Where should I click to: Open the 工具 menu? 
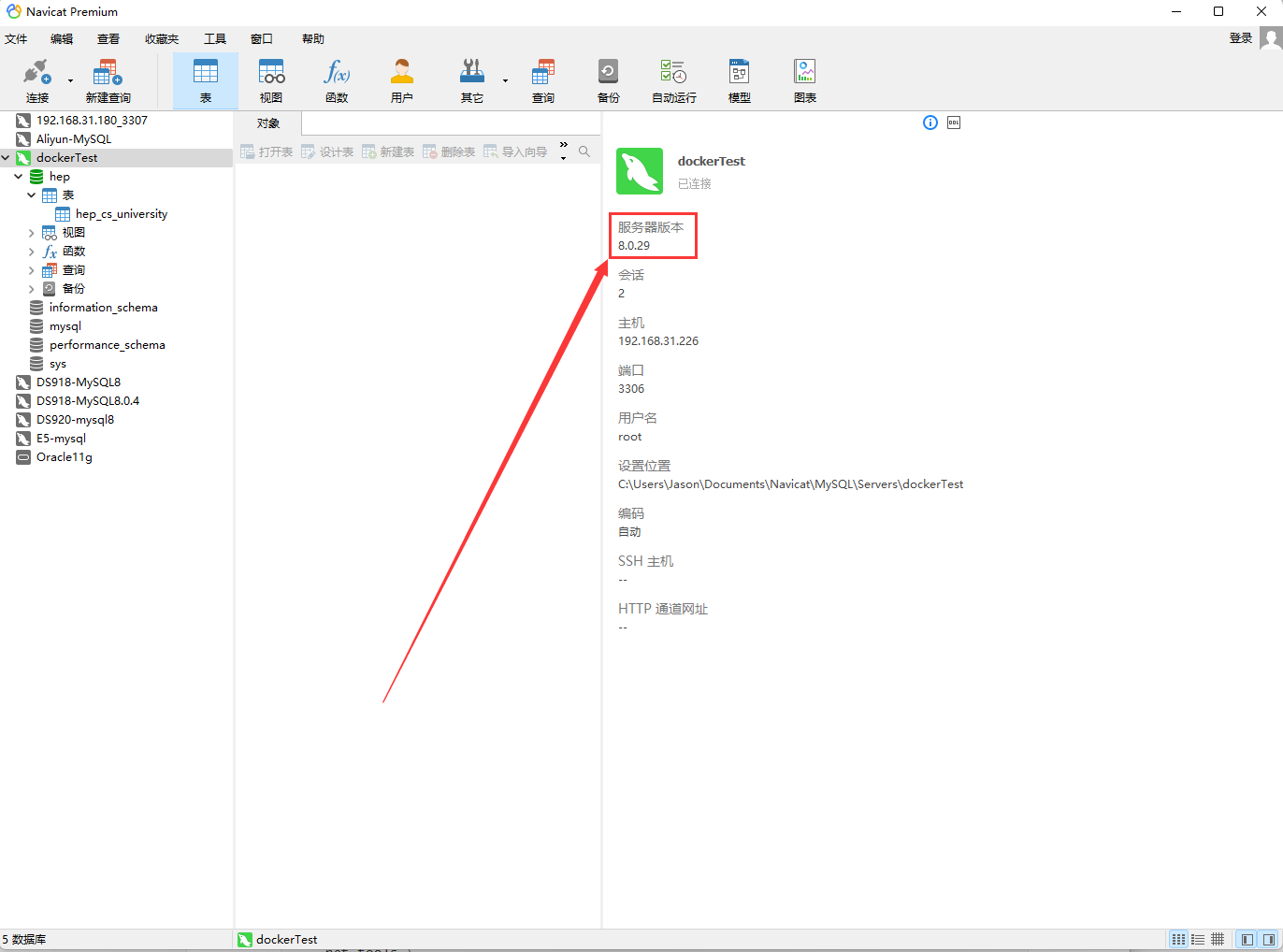tap(215, 39)
